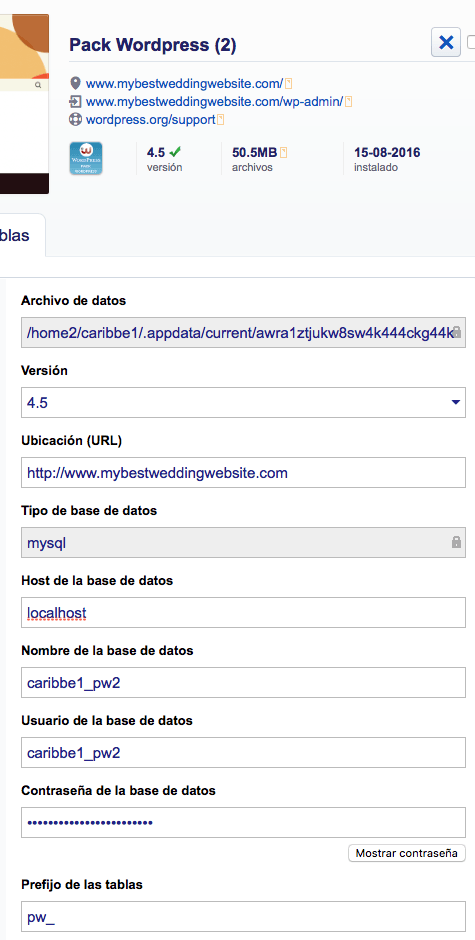The width and height of the screenshot is (475, 940).
Task: Click the orange icon next to 50.5MB
Action: tap(284, 152)
